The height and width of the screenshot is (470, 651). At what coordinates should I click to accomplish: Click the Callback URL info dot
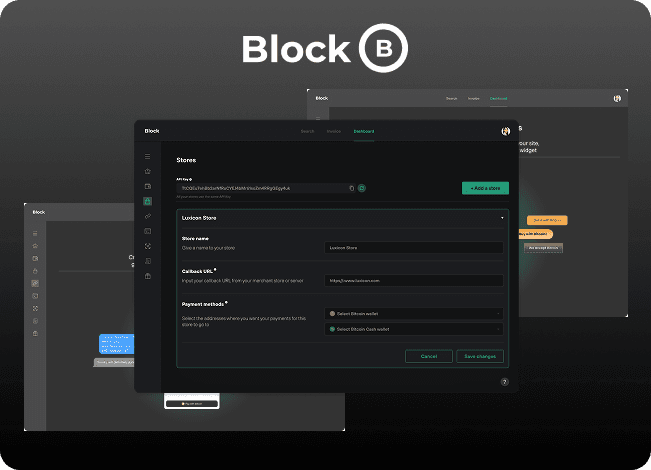click(x=215, y=270)
